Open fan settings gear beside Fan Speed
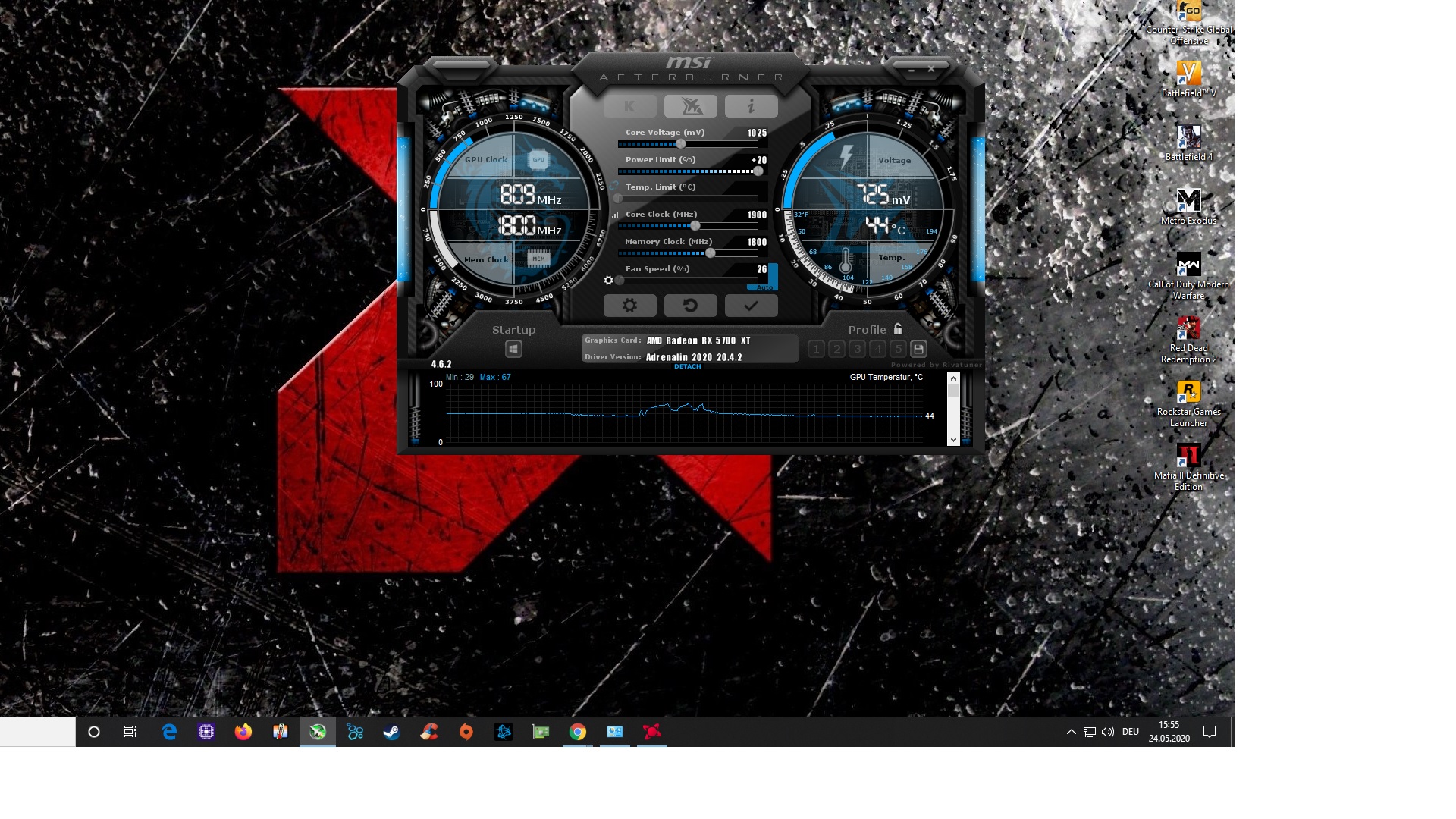Image resolution: width=1456 pixels, height=819 pixels. tap(608, 281)
